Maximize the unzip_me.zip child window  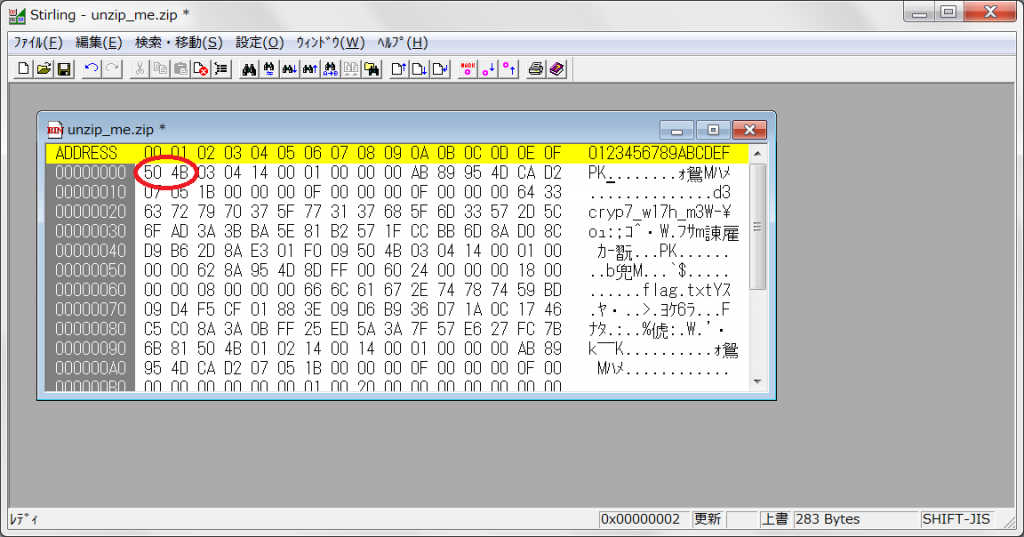point(713,130)
